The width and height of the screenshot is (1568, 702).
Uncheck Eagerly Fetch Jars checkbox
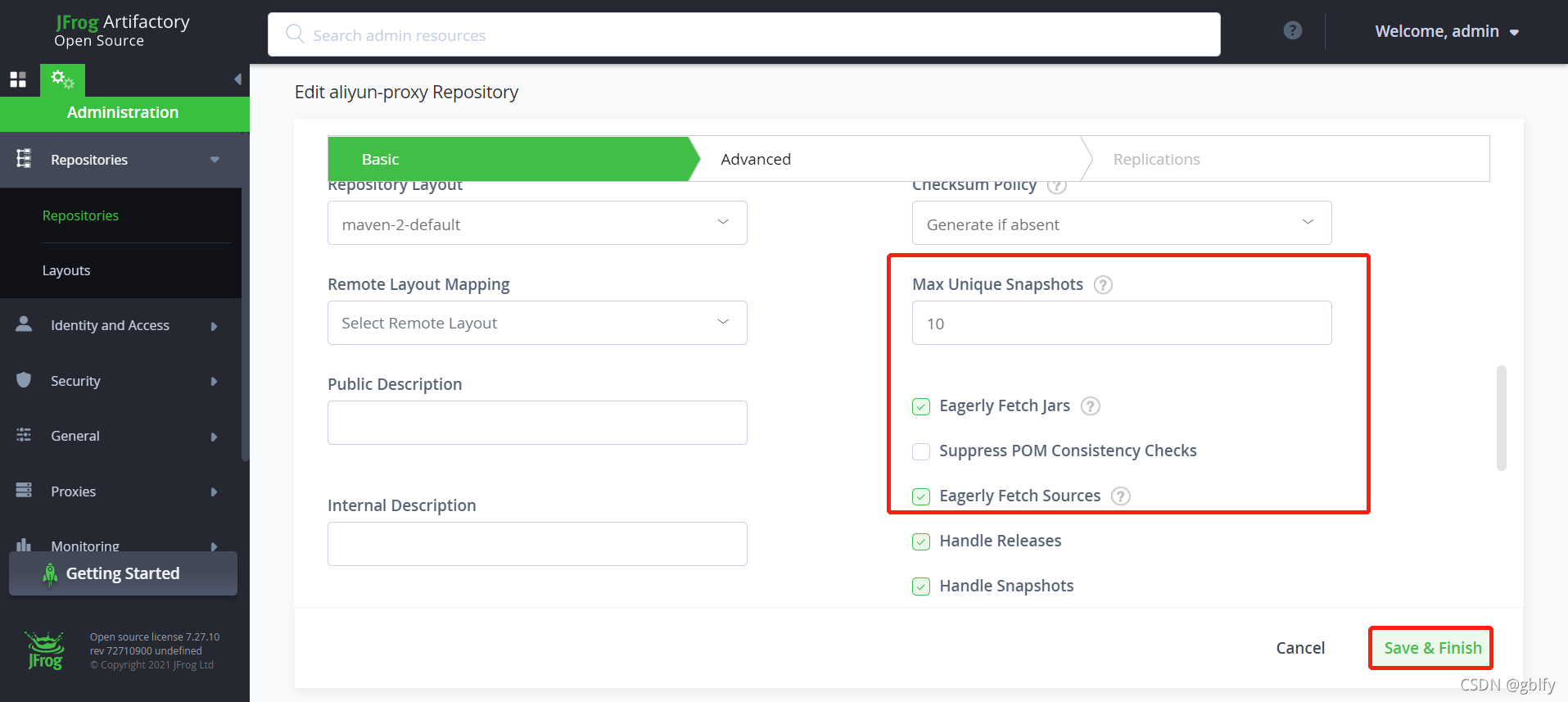(x=921, y=406)
